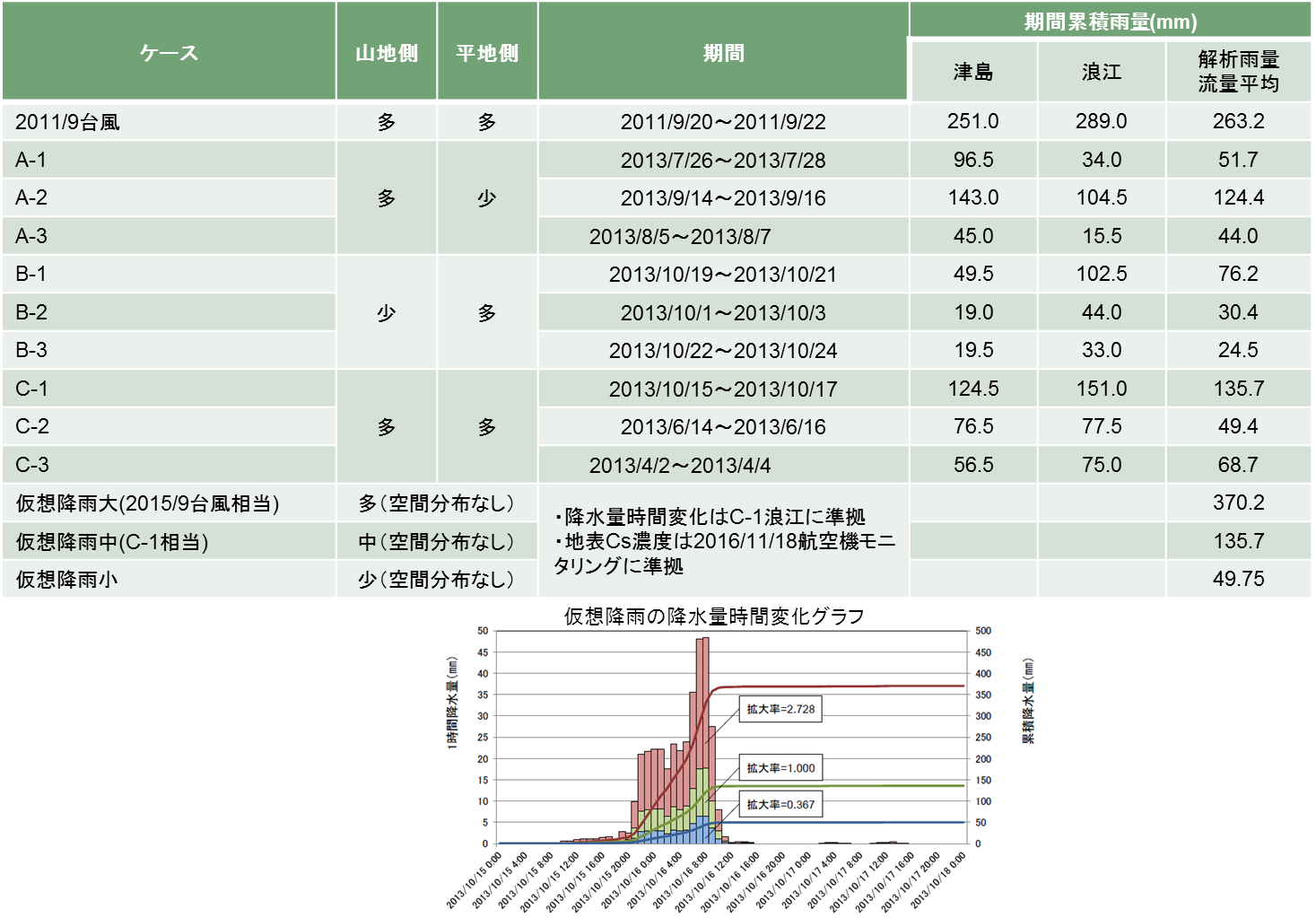Click the 370.2 average value cell
This screenshot has height=918, width=1316.
1238,503
